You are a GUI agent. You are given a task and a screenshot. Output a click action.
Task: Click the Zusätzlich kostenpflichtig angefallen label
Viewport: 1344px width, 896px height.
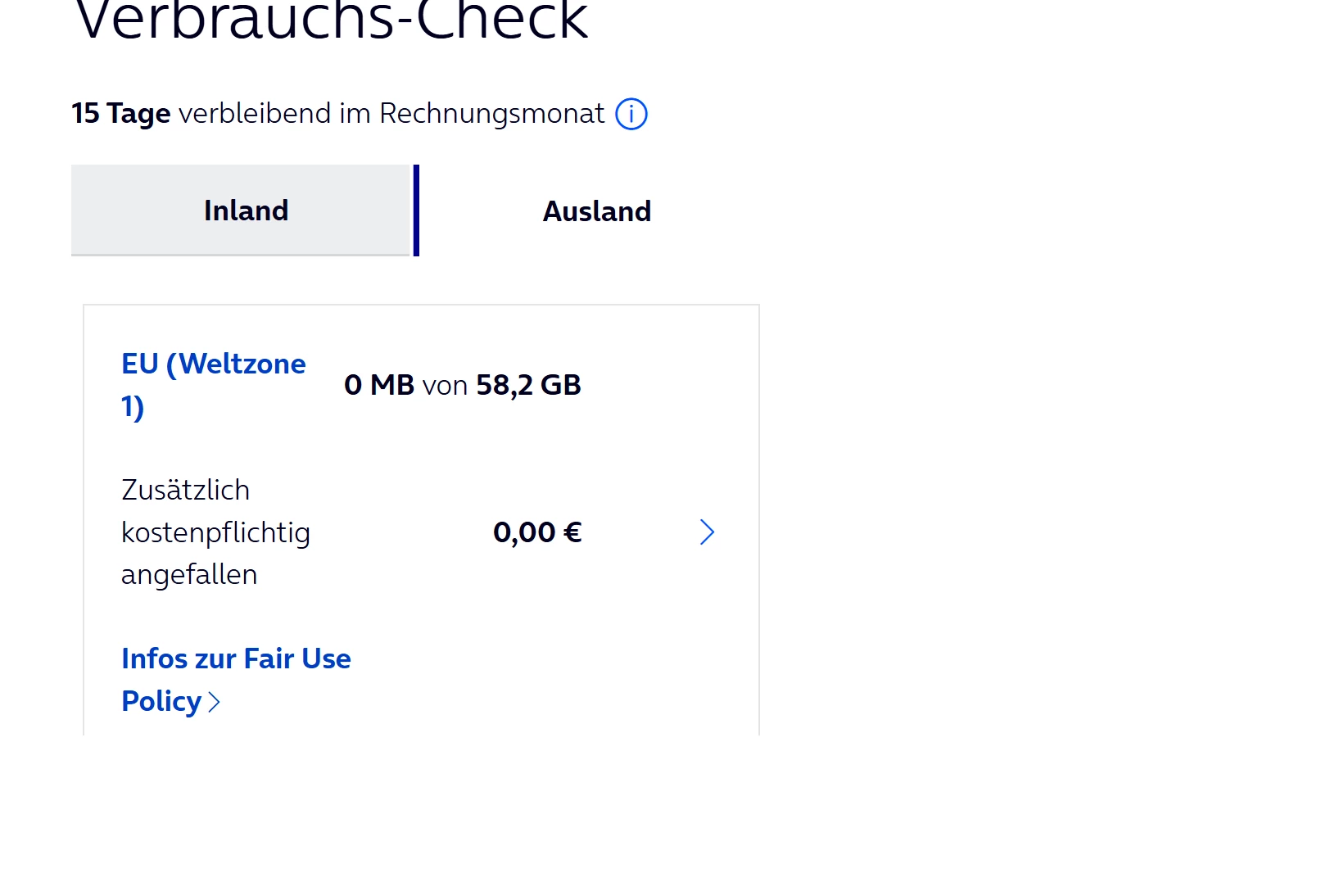215,532
